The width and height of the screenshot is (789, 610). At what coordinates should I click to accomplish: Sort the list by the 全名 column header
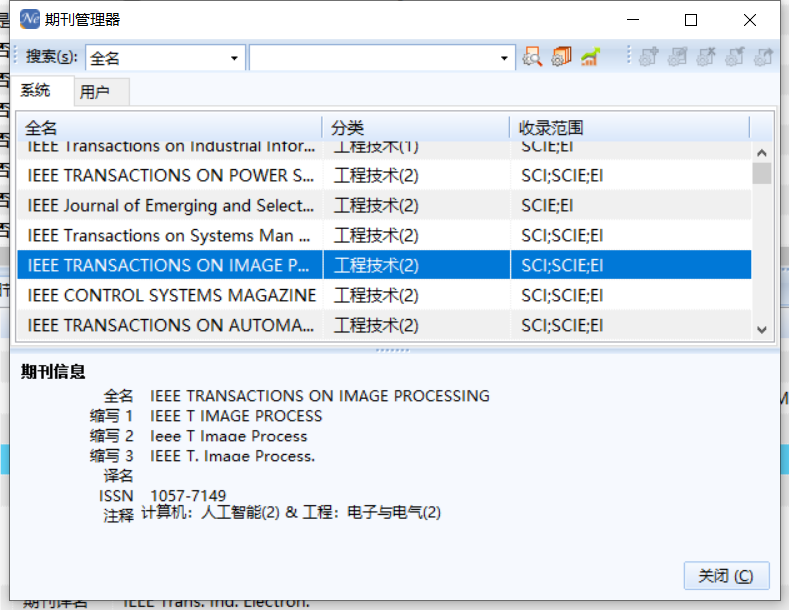point(170,127)
